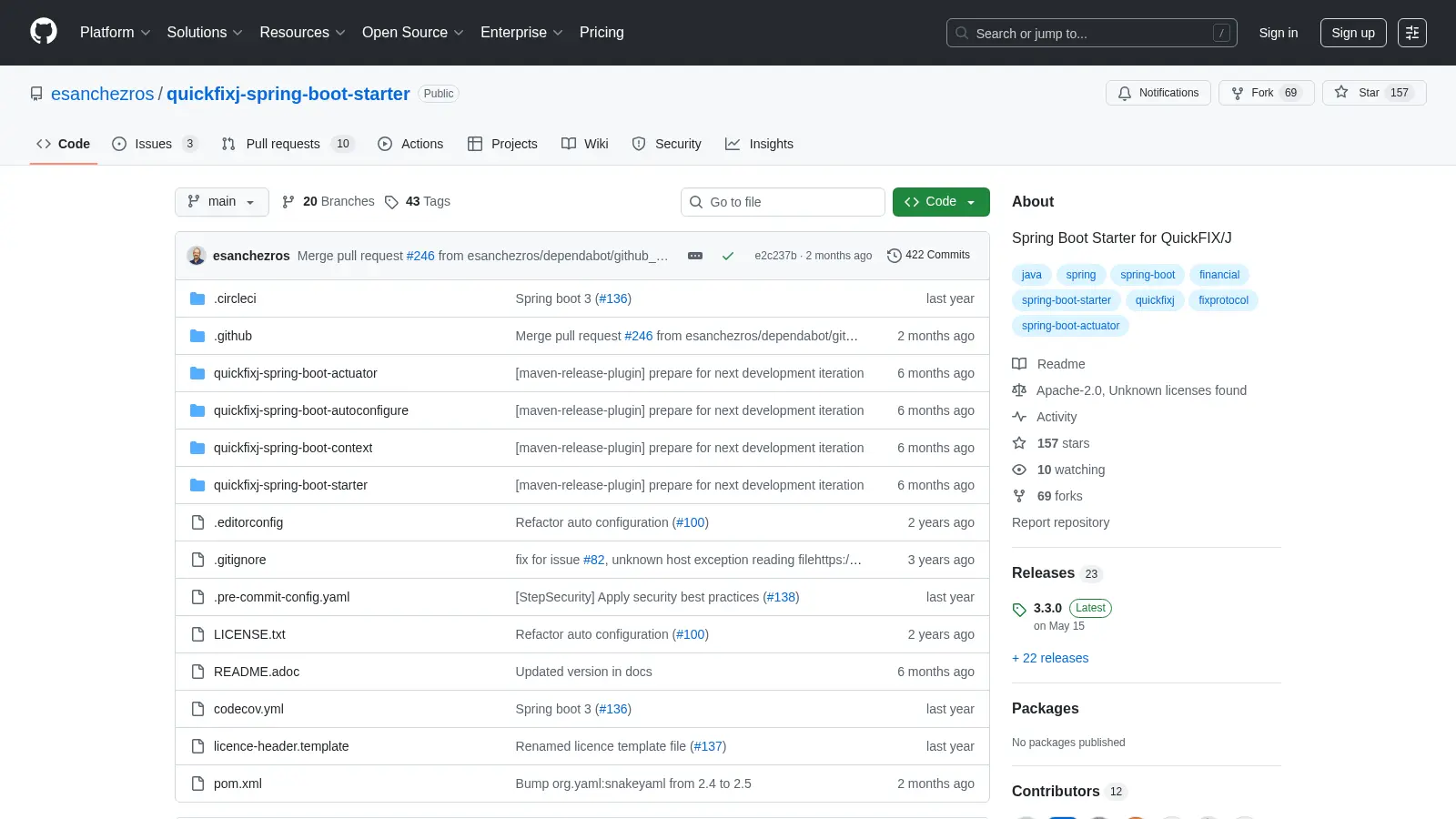Click the tags icon next to 43 Tags
This screenshot has width=1456, height=819.
(391, 202)
